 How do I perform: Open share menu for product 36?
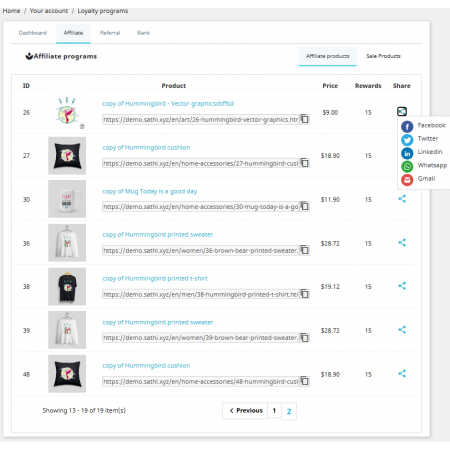(x=402, y=242)
